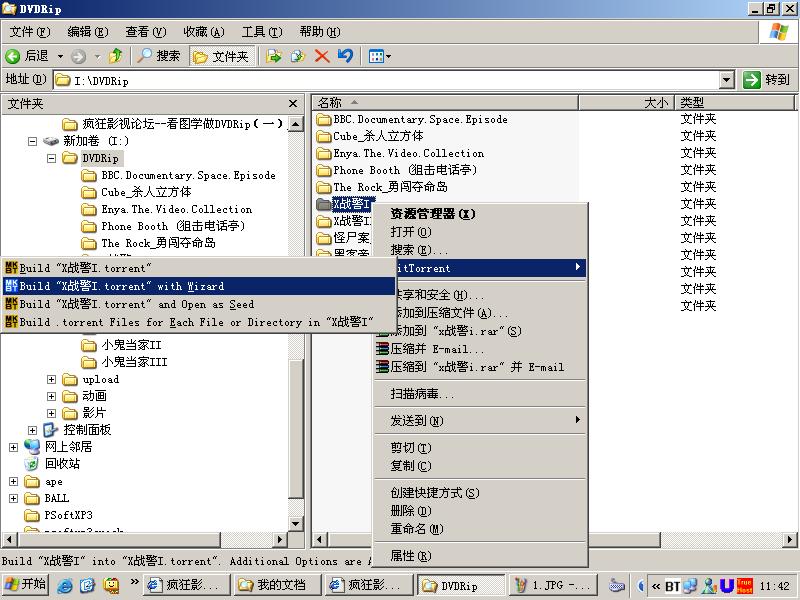The image size is (800, 600).
Task: Click the Forward arrow icon
Action: pyautogui.click(x=78, y=56)
